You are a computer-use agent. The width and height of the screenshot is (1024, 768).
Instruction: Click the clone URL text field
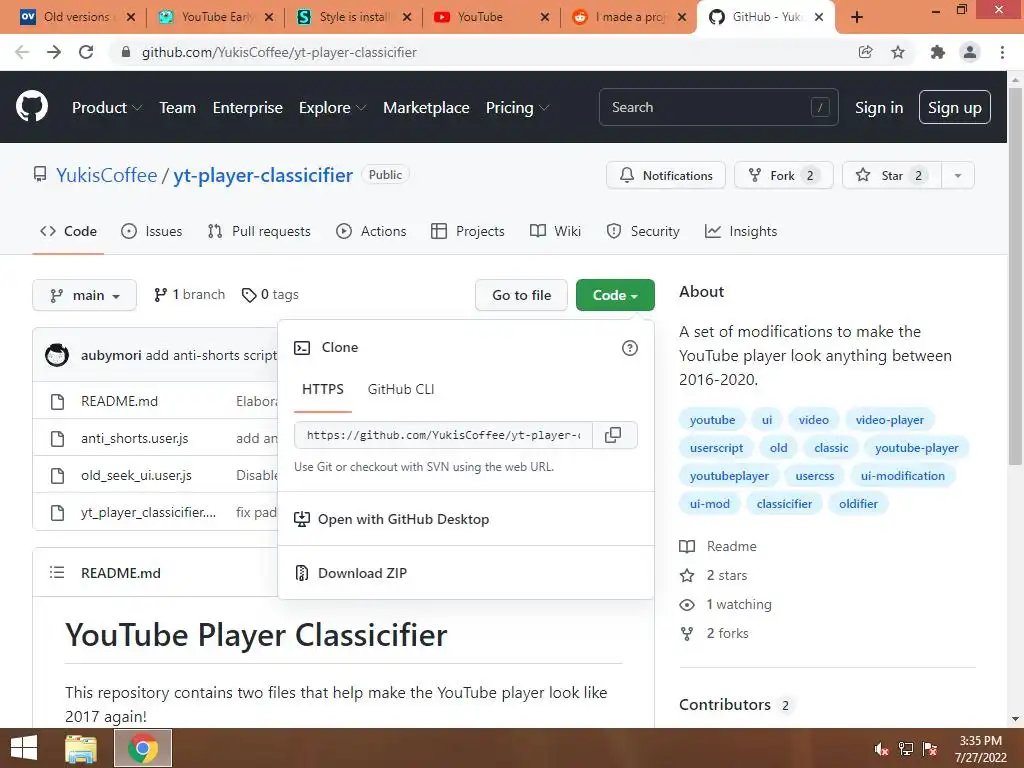[443, 435]
